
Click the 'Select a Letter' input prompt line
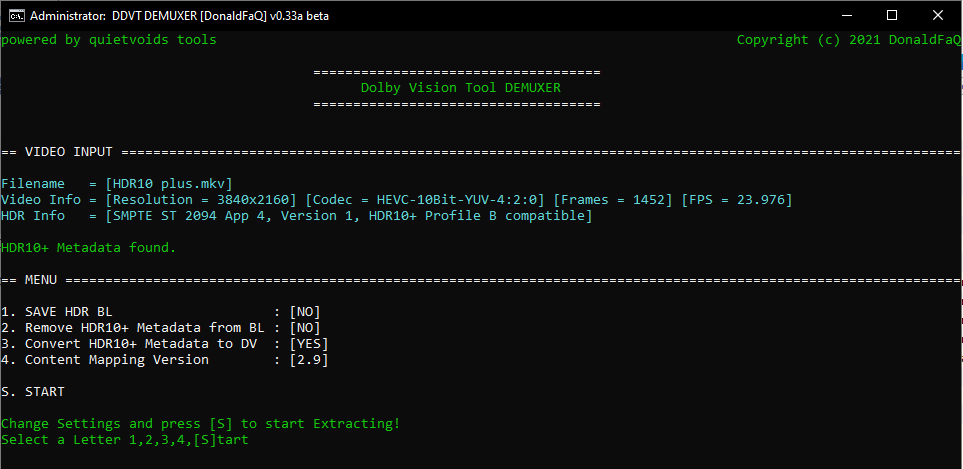(x=125, y=439)
